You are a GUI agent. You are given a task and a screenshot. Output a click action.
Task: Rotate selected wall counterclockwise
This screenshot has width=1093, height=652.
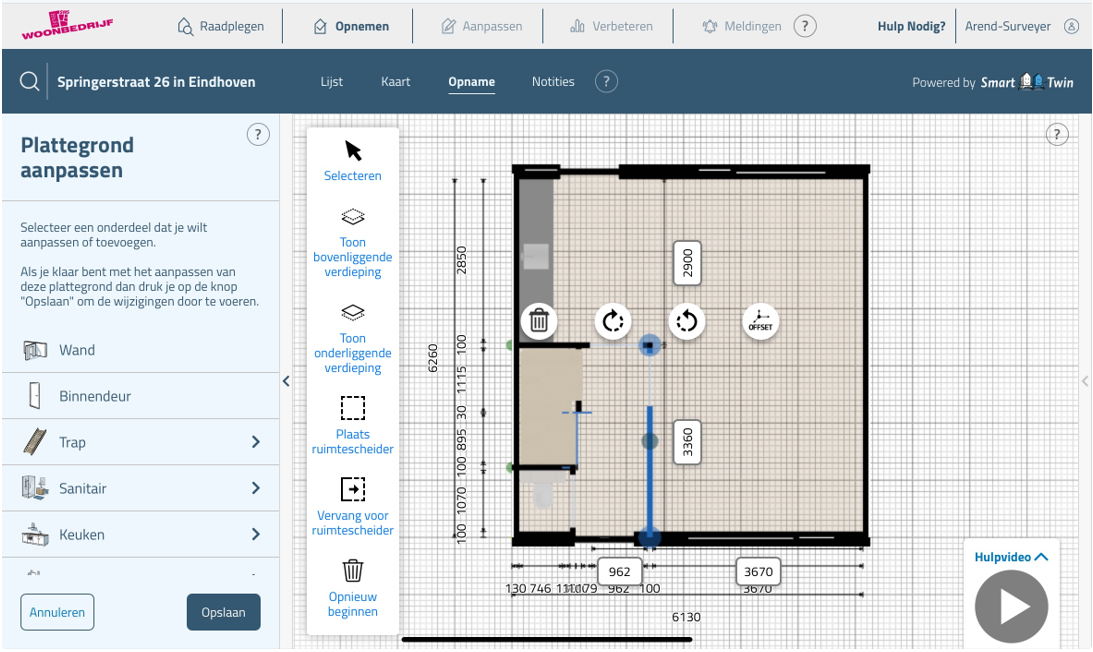pos(687,321)
